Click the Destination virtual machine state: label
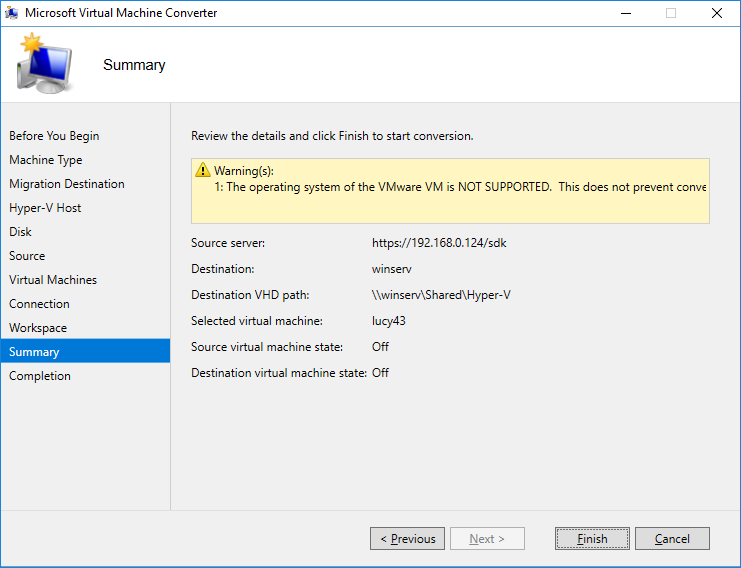The image size is (741, 568). pos(279,373)
